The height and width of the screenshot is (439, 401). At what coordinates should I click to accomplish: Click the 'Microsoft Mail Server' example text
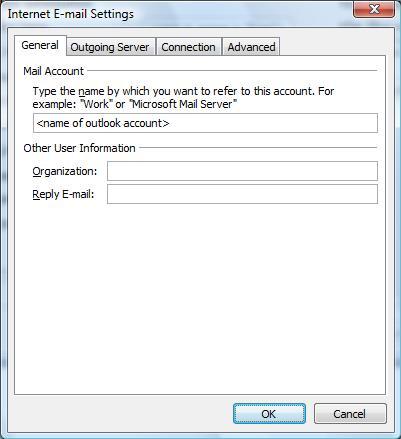point(183,104)
